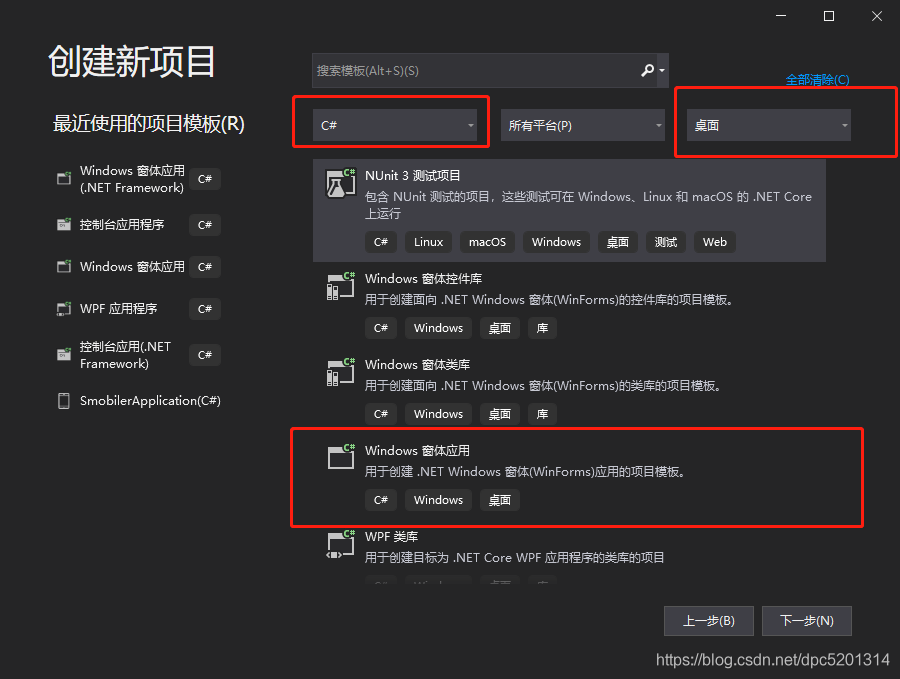Select the NUnit 3 测试项目 title
The height and width of the screenshot is (679, 900).
coord(413,176)
